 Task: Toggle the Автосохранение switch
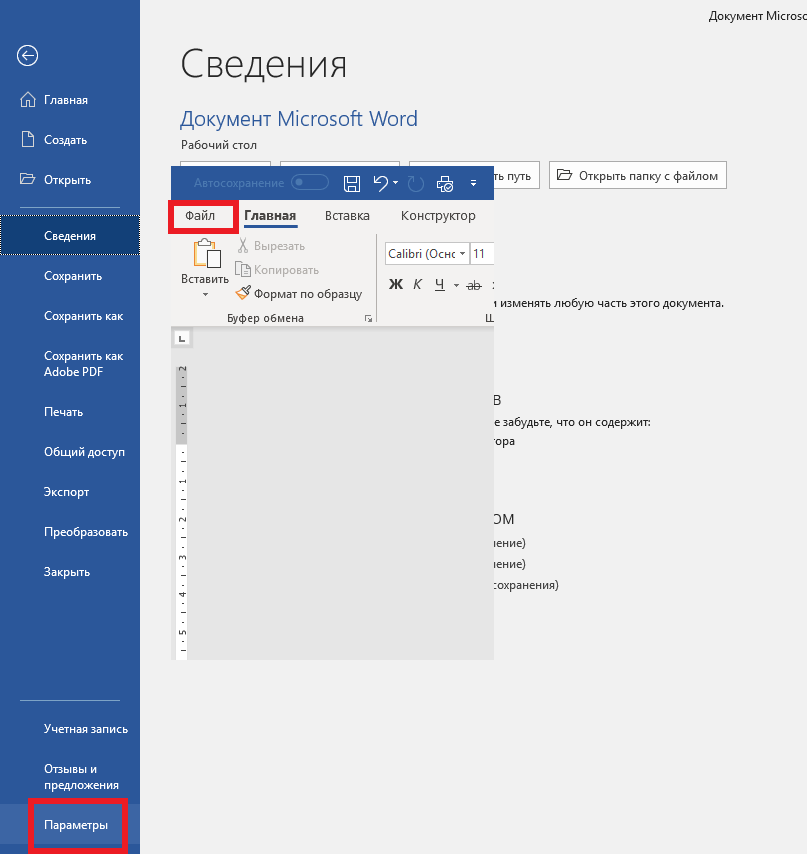tap(310, 183)
